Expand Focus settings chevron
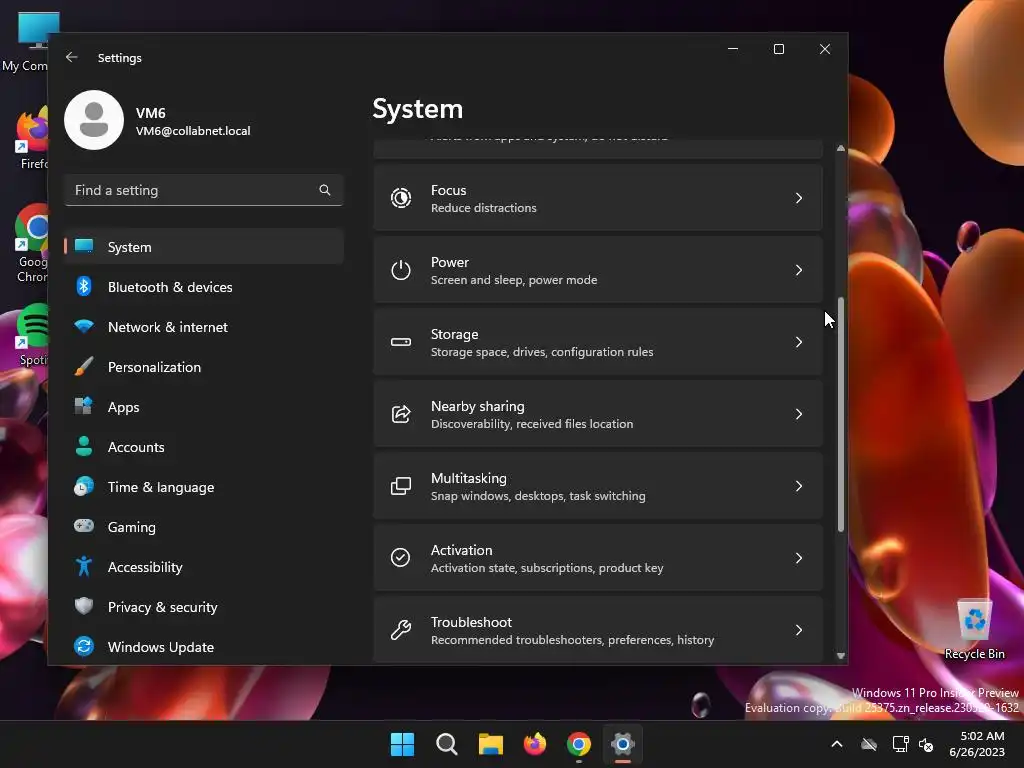The width and height of the screenshot is (1024, 768). click(x=799, y=198)
